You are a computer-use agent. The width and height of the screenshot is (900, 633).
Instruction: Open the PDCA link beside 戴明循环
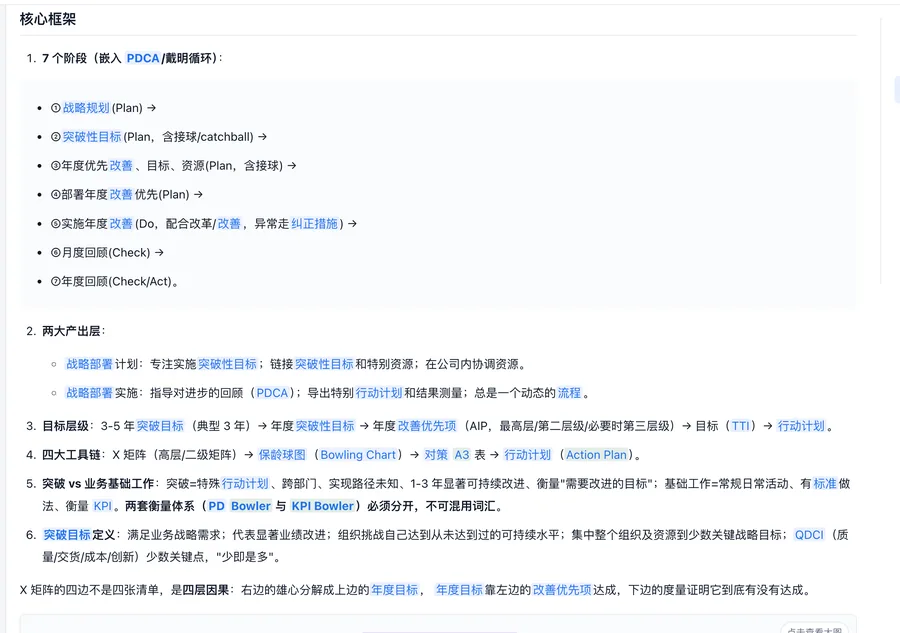coord(142,58)
